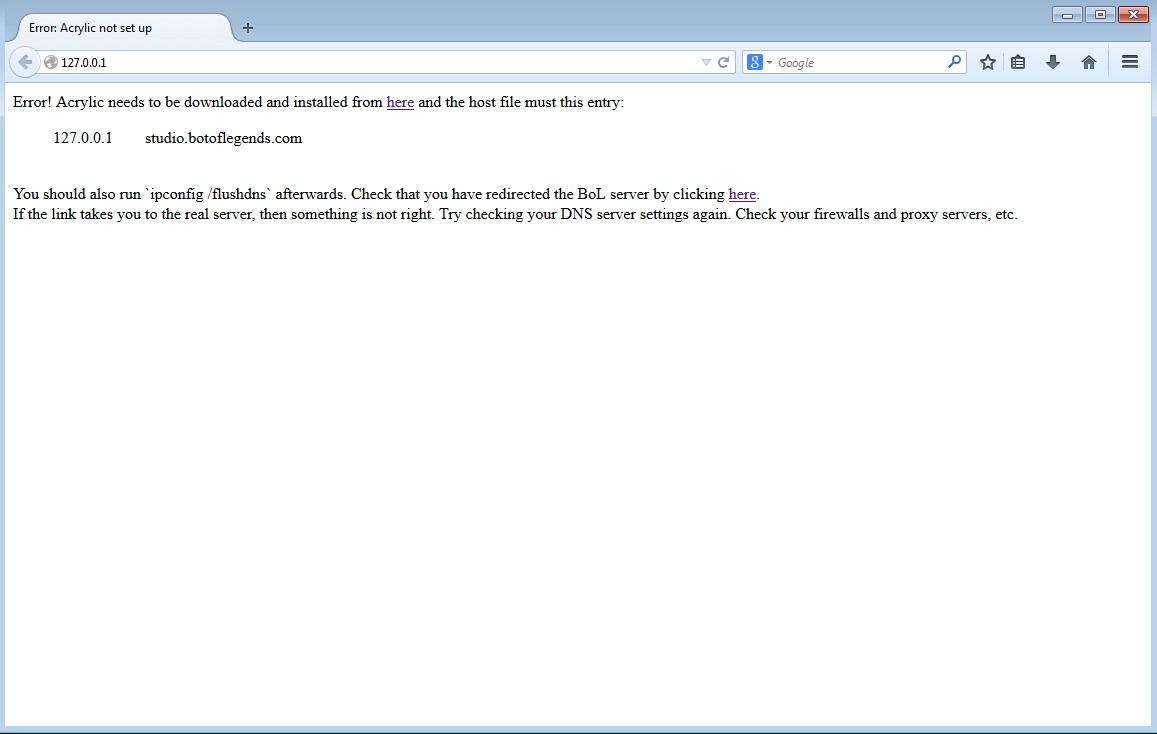Close the browser window
This screenshot has height=734, width=1157.
pos(1133,15)
